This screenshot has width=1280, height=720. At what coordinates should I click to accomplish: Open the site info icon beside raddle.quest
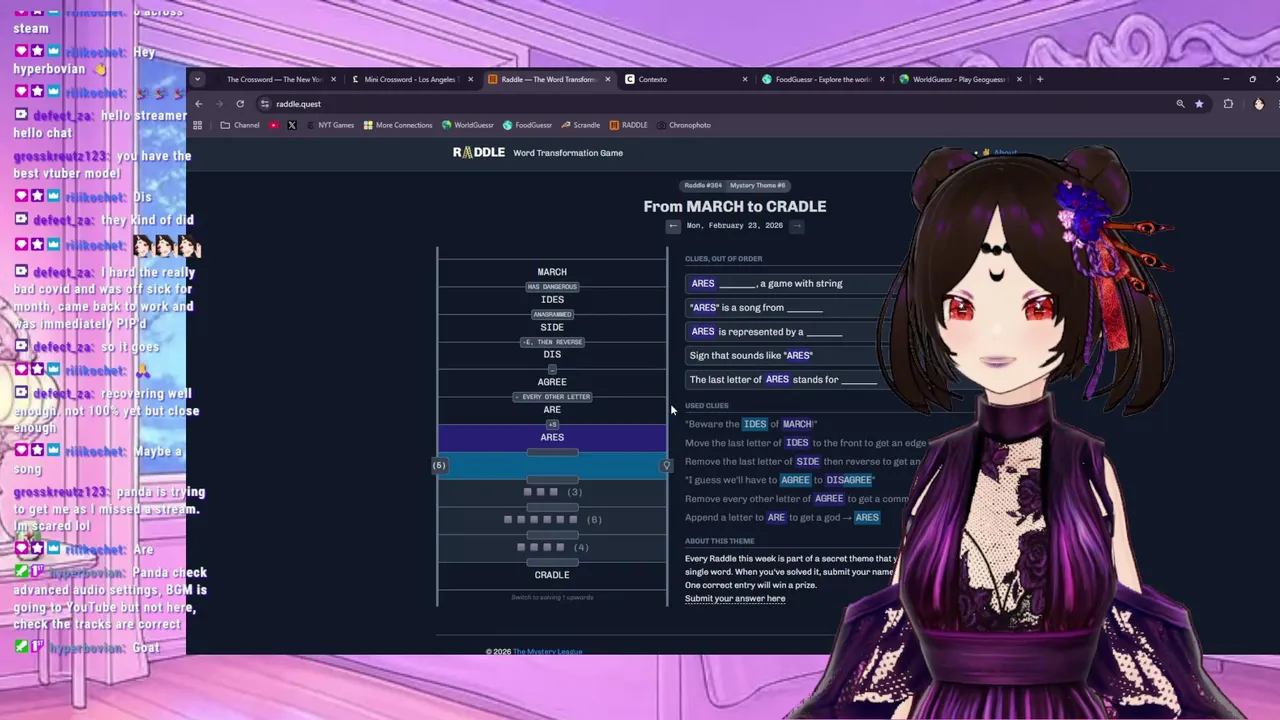[264, 104]
